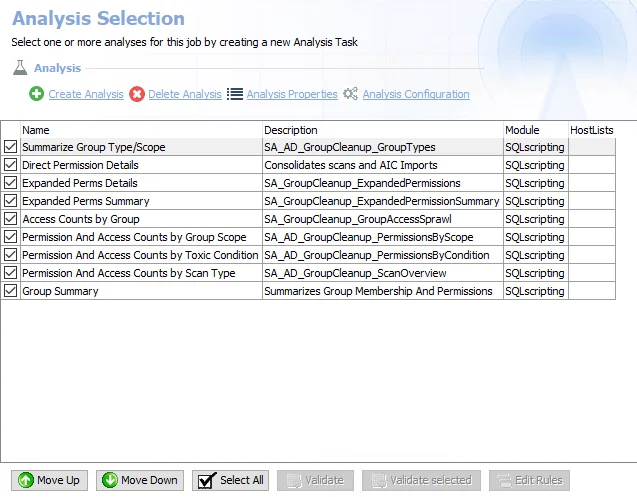
Task: Select the Expanded Perms Summary row name
Action: click(x=86, y=201)
